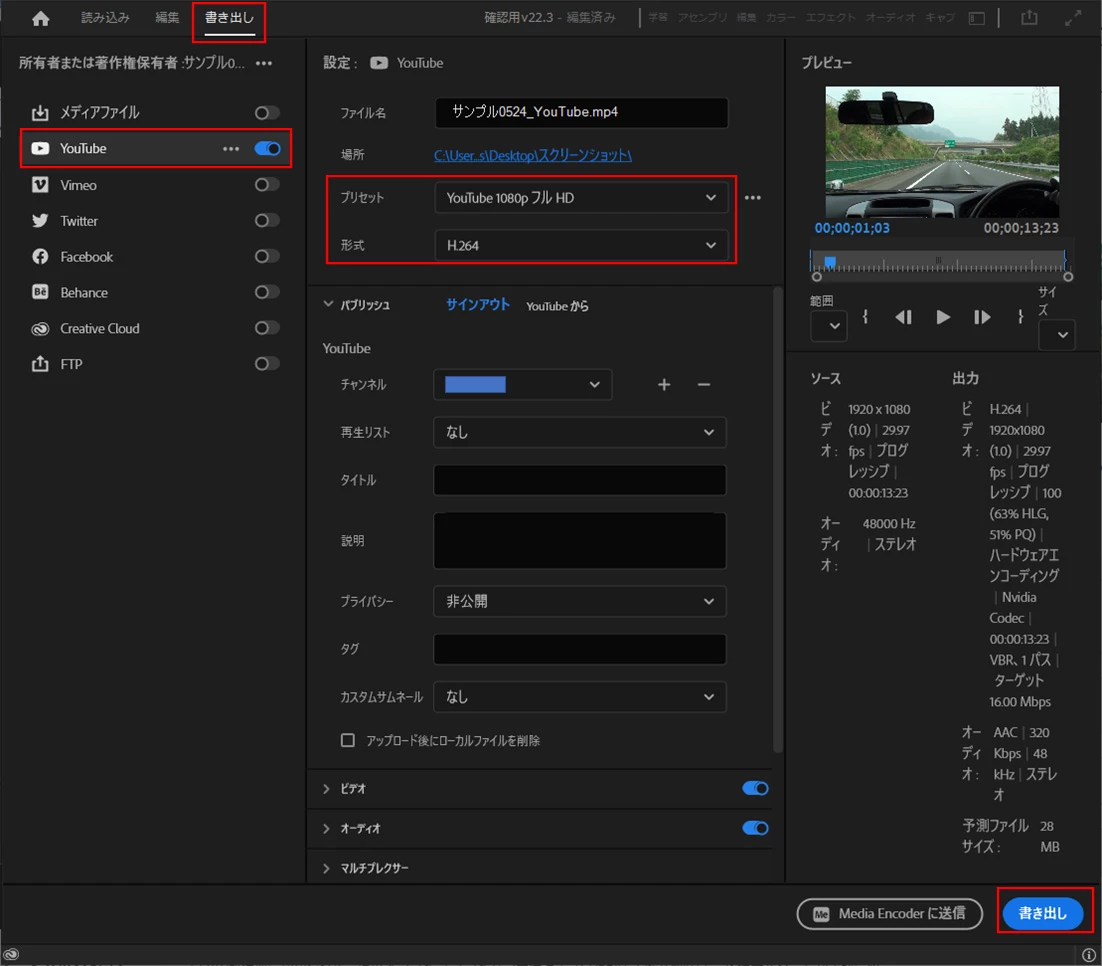1102x966 pixels.
Task: Open the 範囲 range dropdown
Action: tap(829, 326)
